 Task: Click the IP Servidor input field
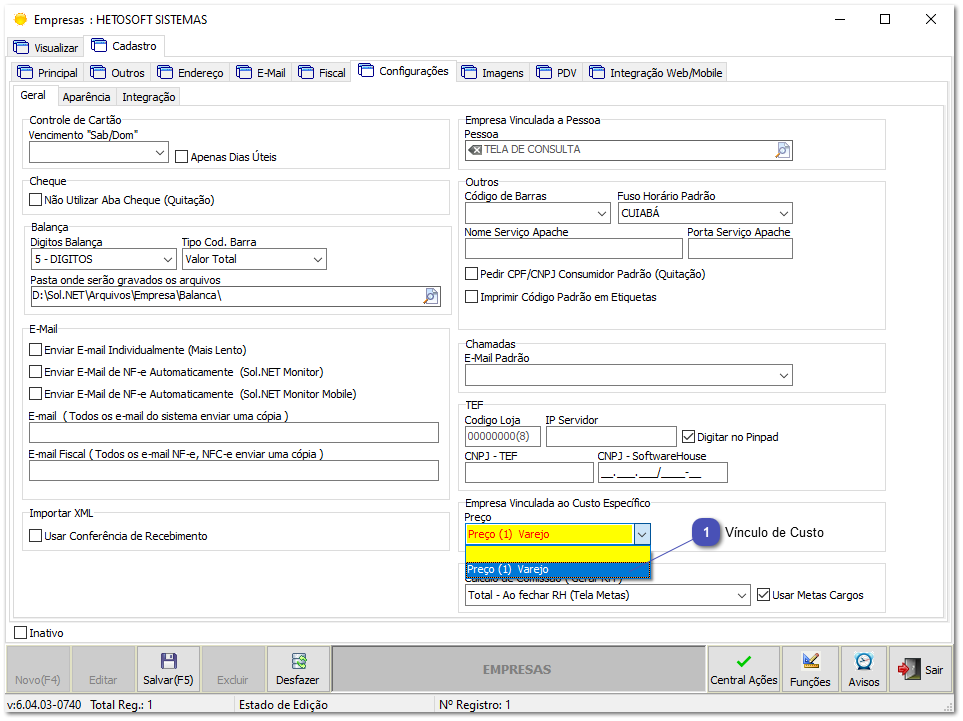click(610, 437)
